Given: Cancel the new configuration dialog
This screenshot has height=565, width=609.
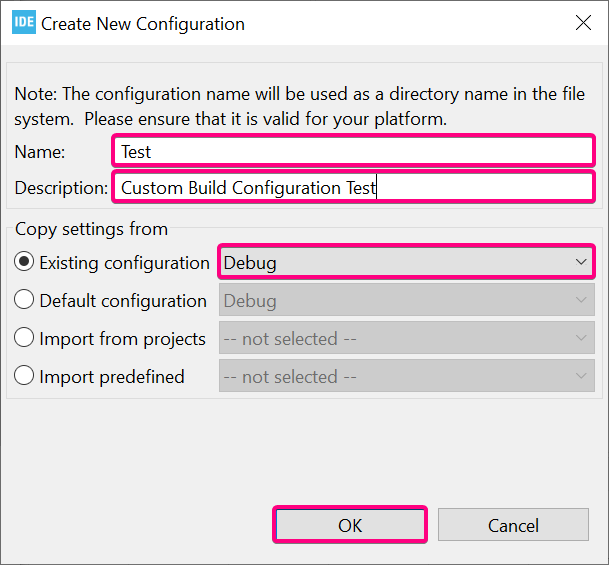Looking at the screenshot, I should click(513, 525).
